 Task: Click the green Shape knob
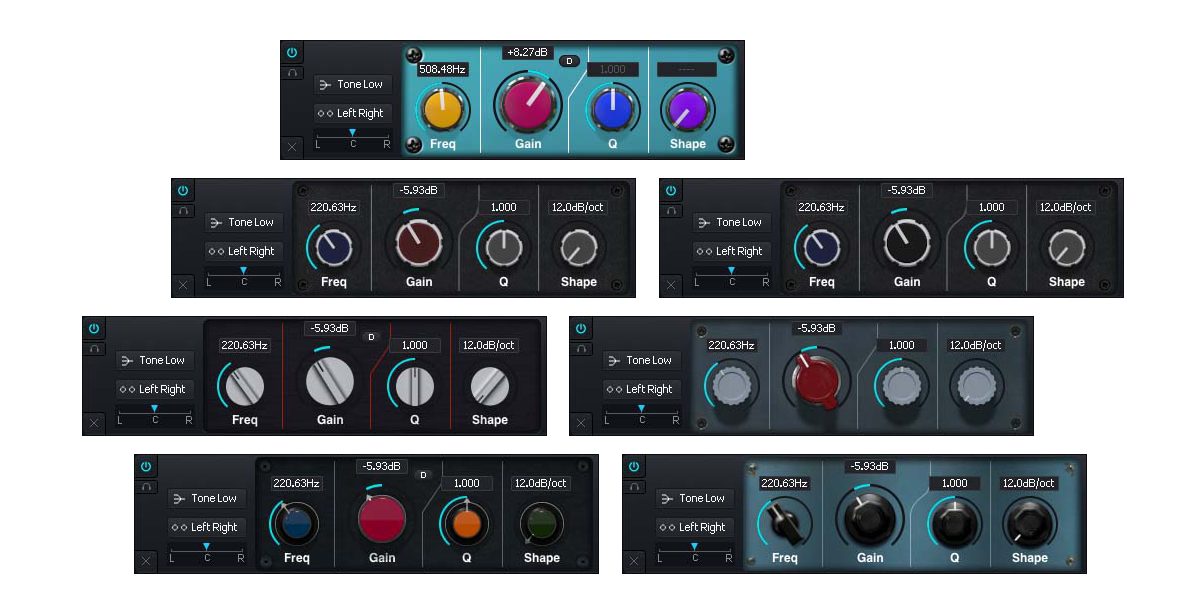coord(541,521)
